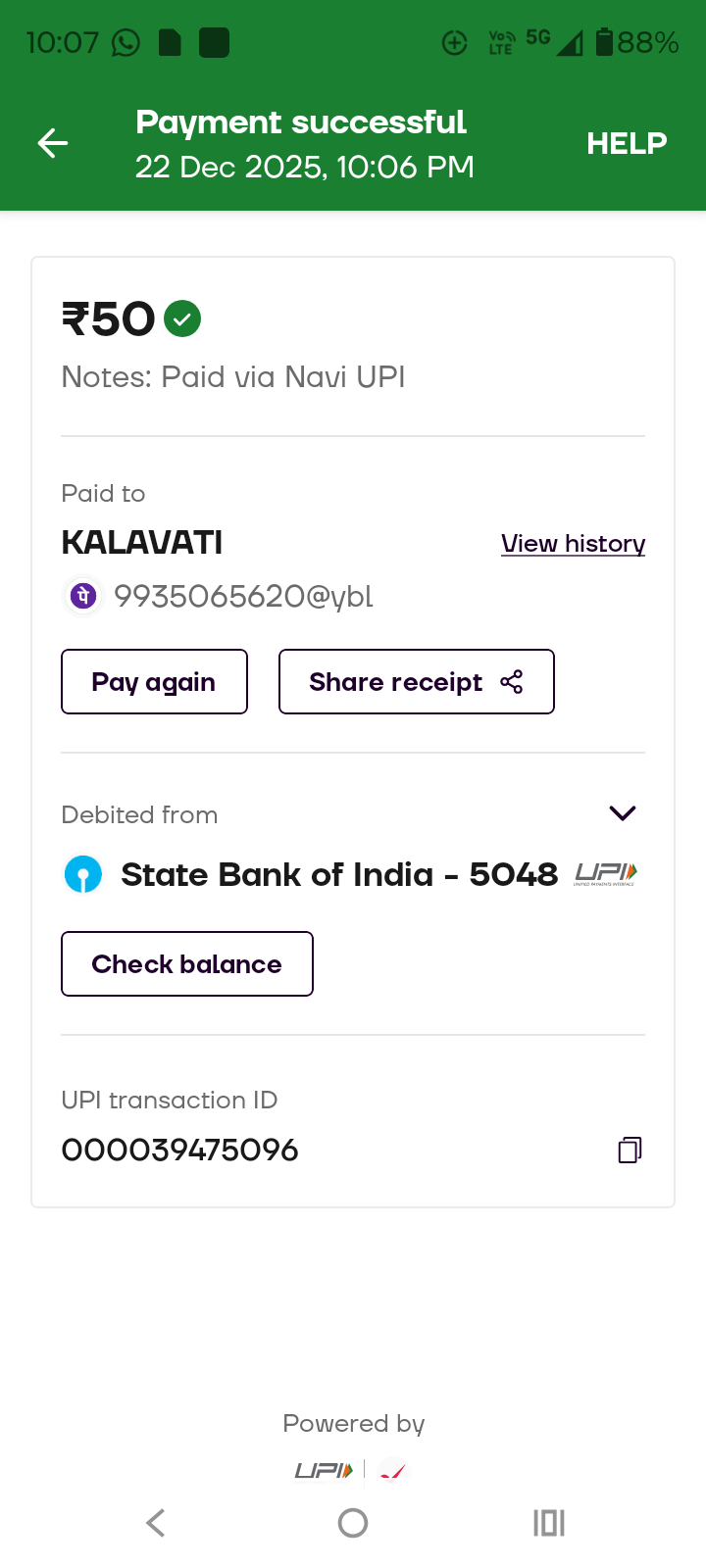Go to Android home screen
Viewport: 706px width, 1568px height.
coord(353,1523)
